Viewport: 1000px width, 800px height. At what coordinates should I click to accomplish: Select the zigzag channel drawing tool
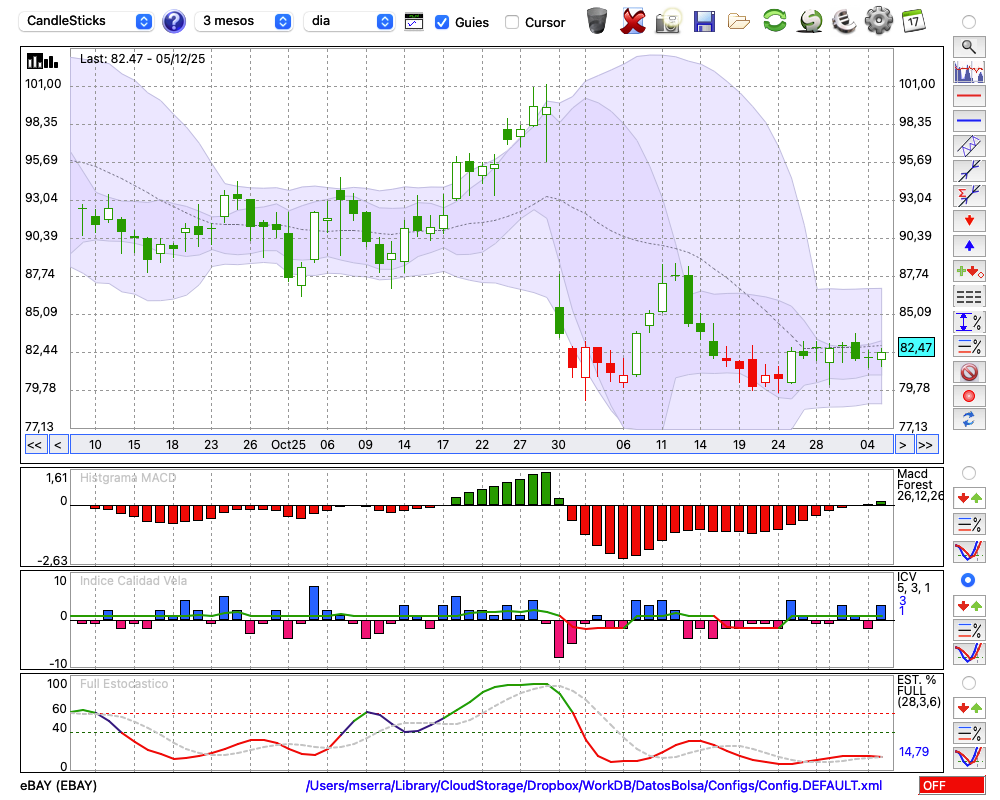click(969, 146)
